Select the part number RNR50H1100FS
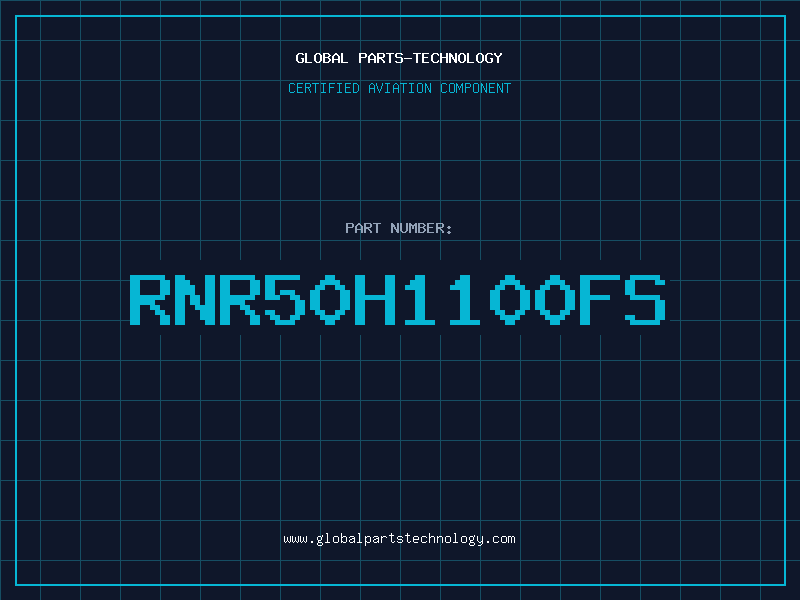Viewport: 800px width, 600px height. pyautogui.click(x=398, y=300)
